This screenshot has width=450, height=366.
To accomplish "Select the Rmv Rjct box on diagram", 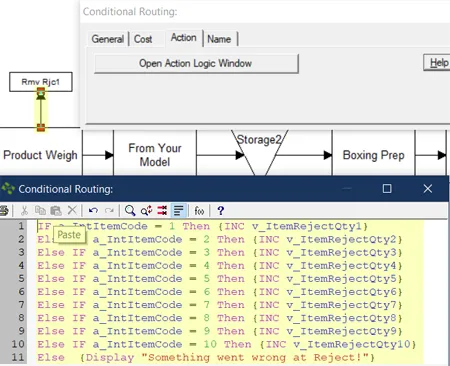I will coord(41,82).
